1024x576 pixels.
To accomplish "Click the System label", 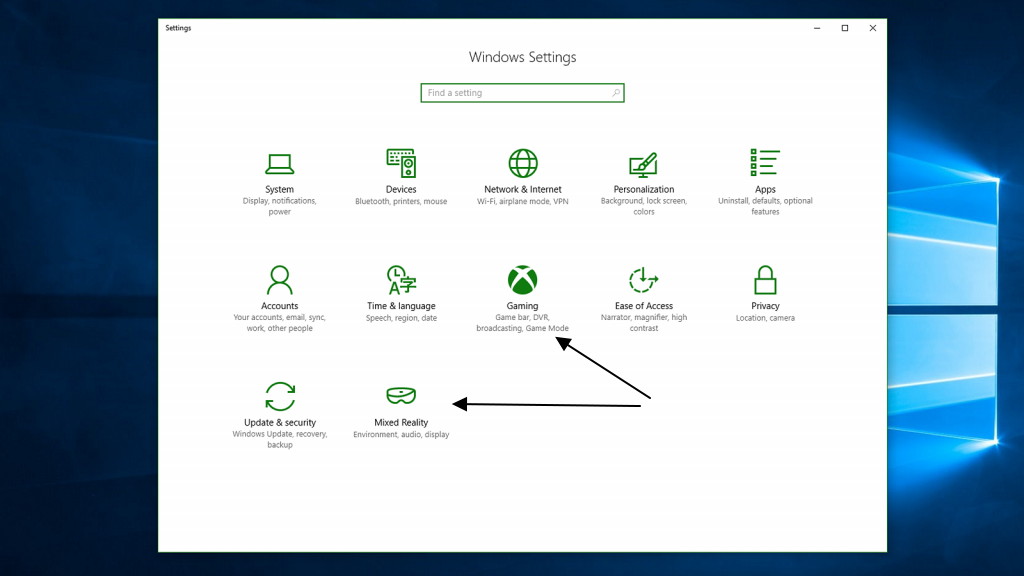I will click(280, 189).
